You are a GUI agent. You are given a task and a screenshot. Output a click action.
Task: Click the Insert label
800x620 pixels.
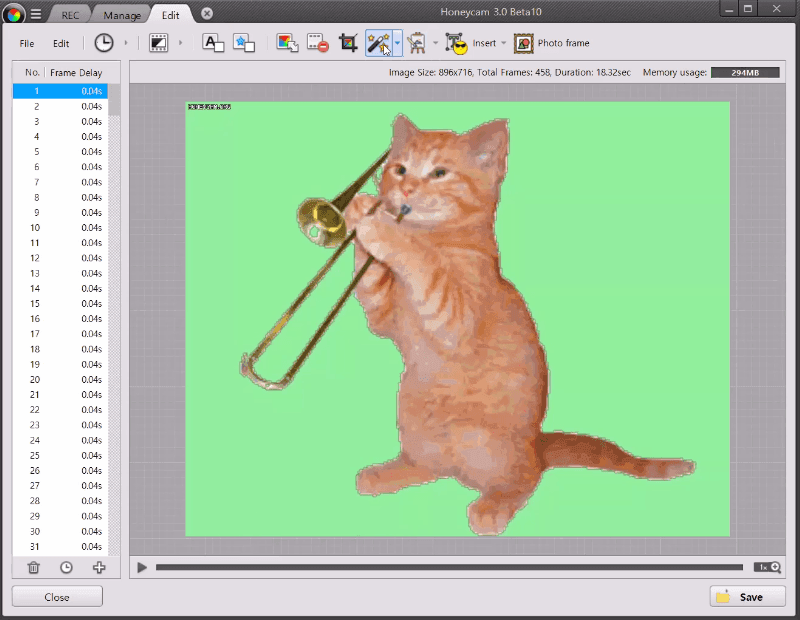[484, 43]
